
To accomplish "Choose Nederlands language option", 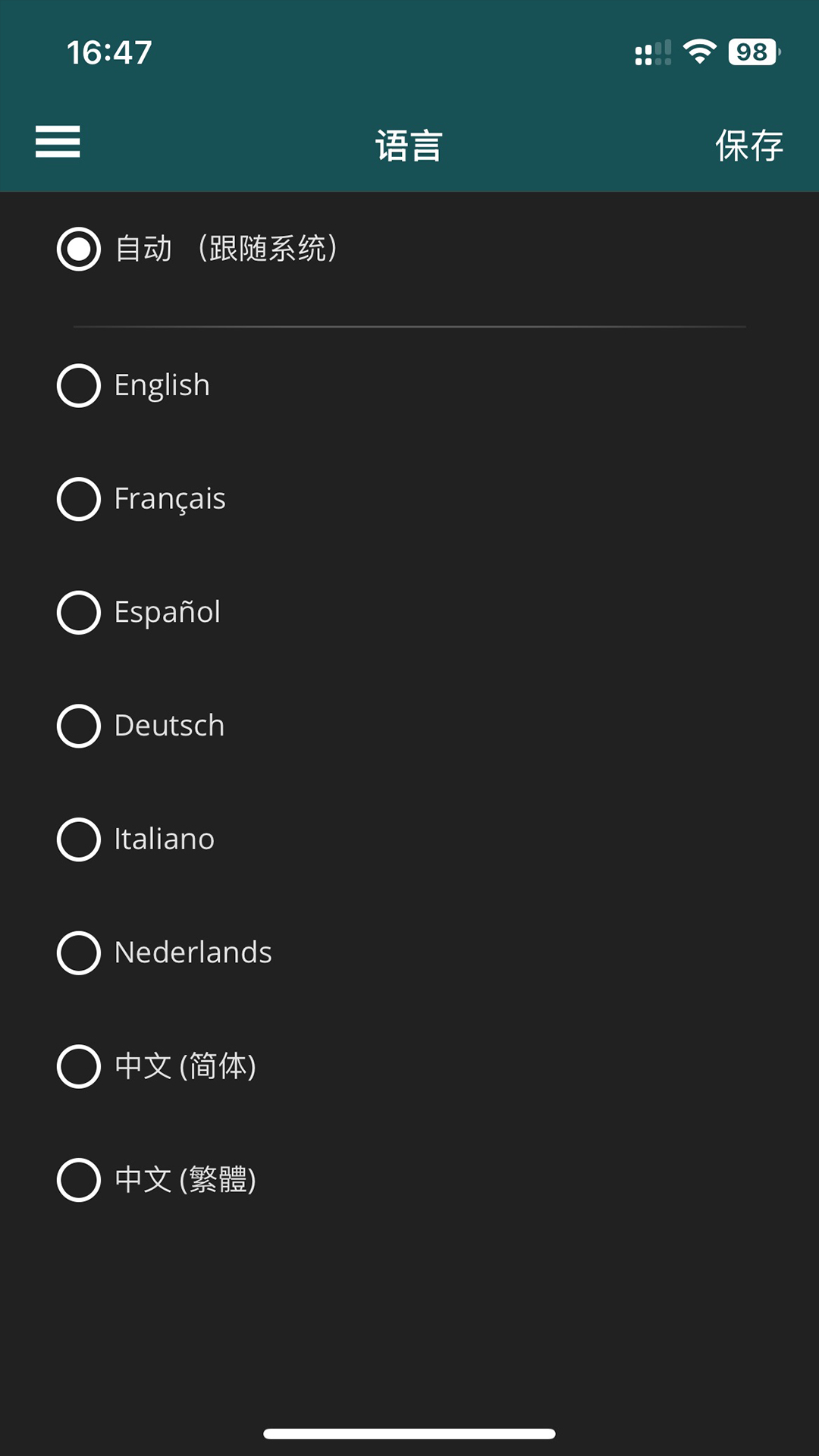I will [79, 952].
